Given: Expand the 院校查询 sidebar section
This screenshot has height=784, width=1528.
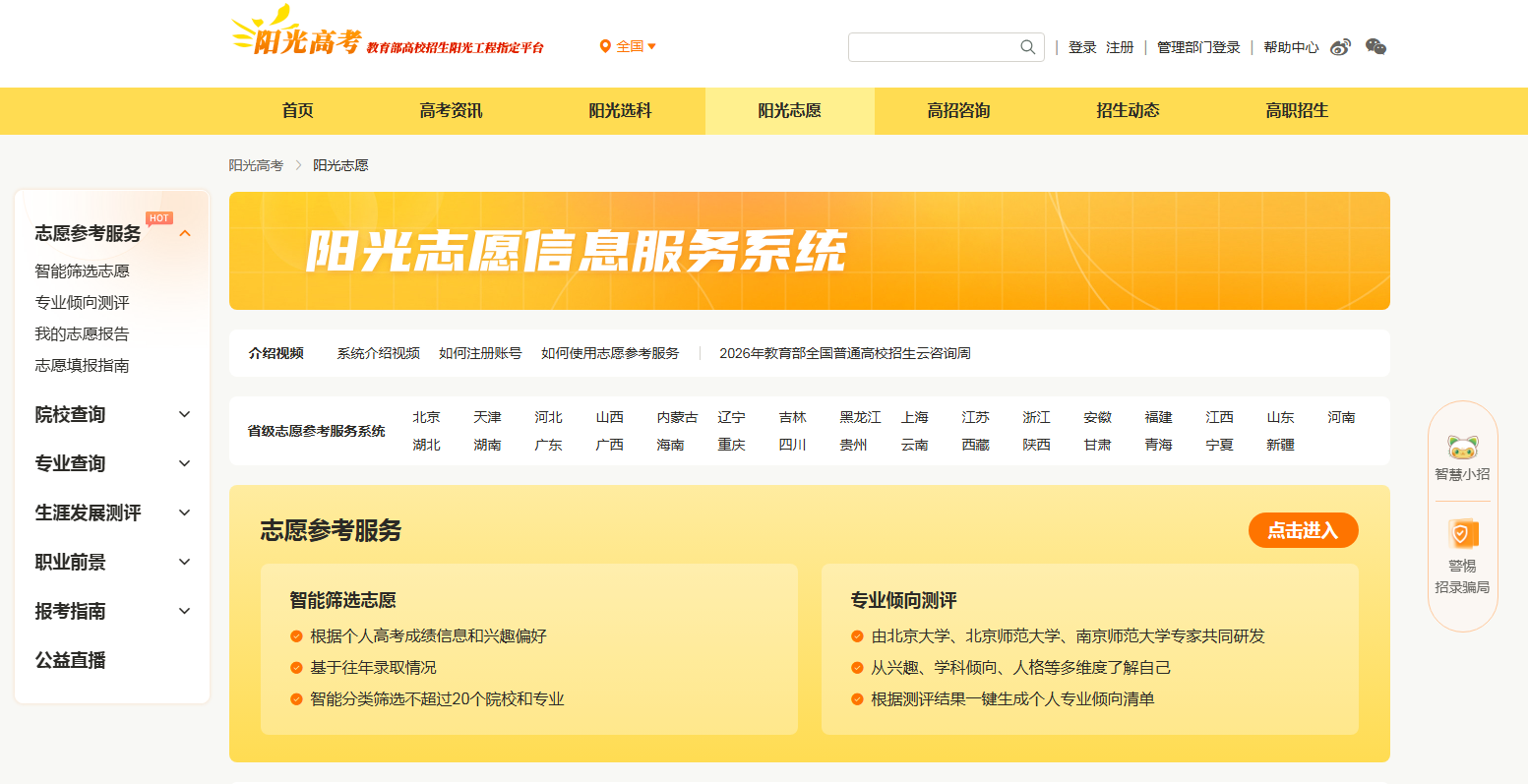Looking at the screenshot, I should pos(185,415).
